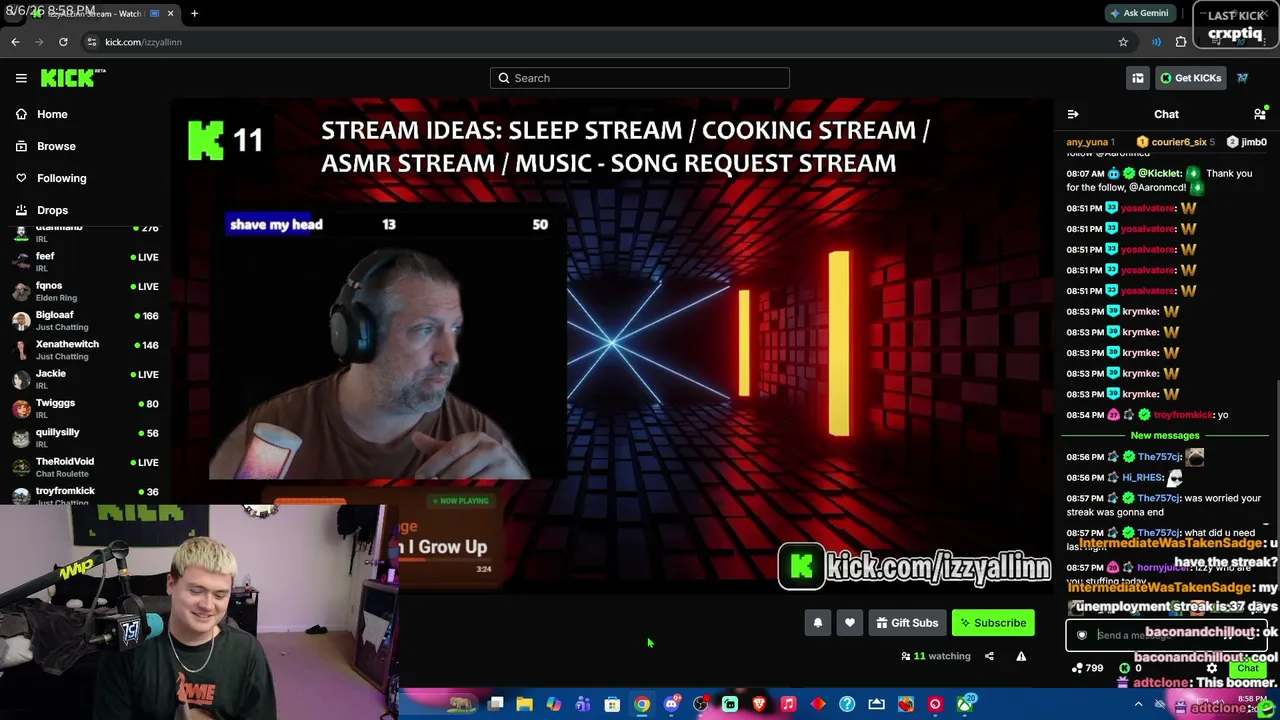Screen dimensions: 1280x720
Task: Open Xbox app from taskbar
Action: [x=964, y=705]
